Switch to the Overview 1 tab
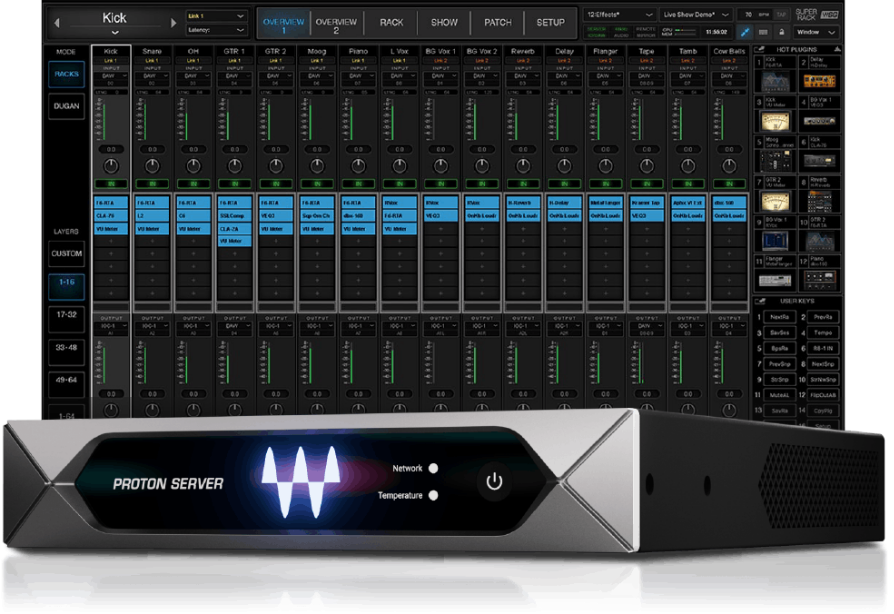The width and height of the screenshot is (894, 614). (x=283, y=23)
